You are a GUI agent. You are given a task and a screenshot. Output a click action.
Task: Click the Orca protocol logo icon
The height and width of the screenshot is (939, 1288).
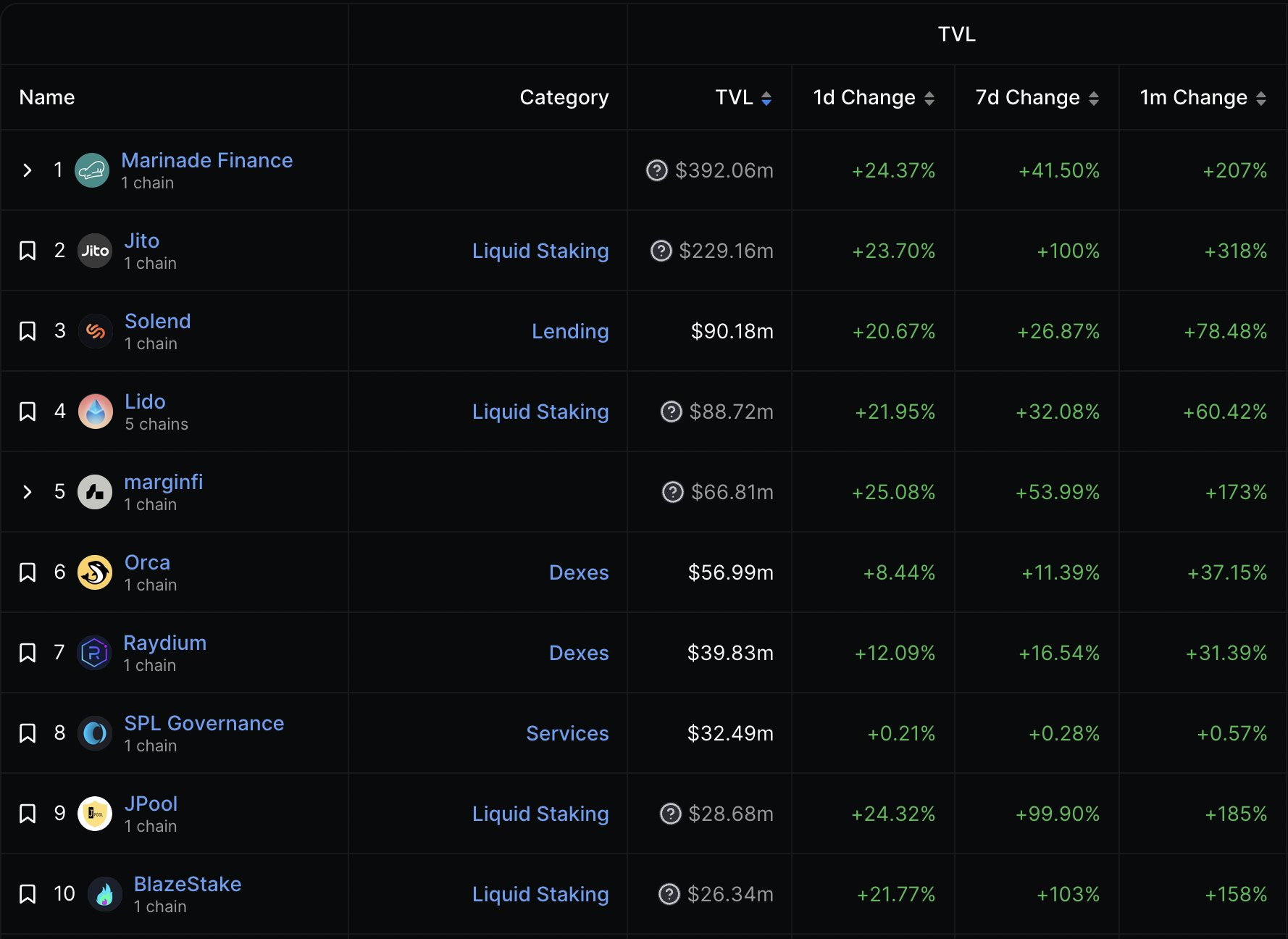click(x=95, y=572)
